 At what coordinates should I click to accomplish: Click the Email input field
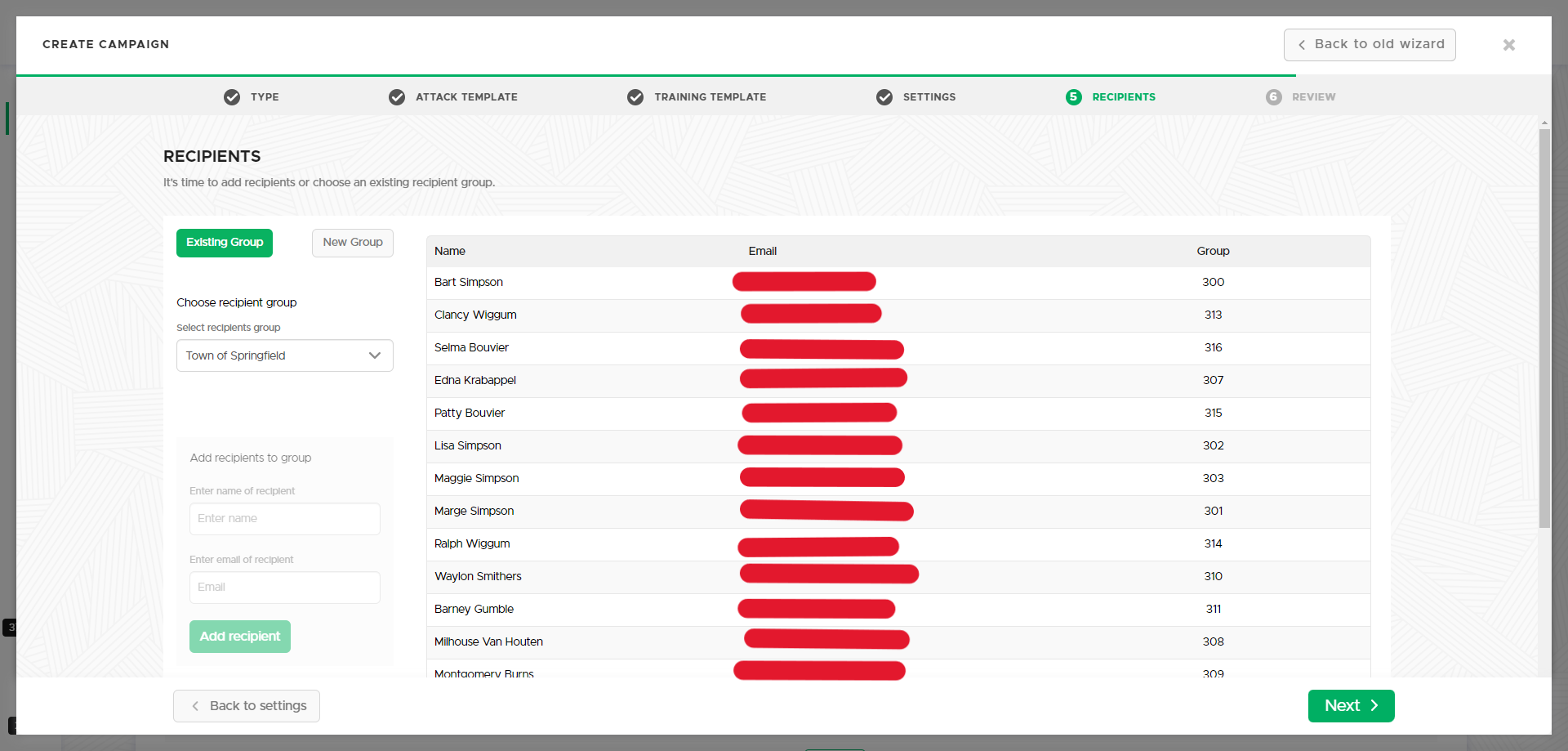click(285, 588)
